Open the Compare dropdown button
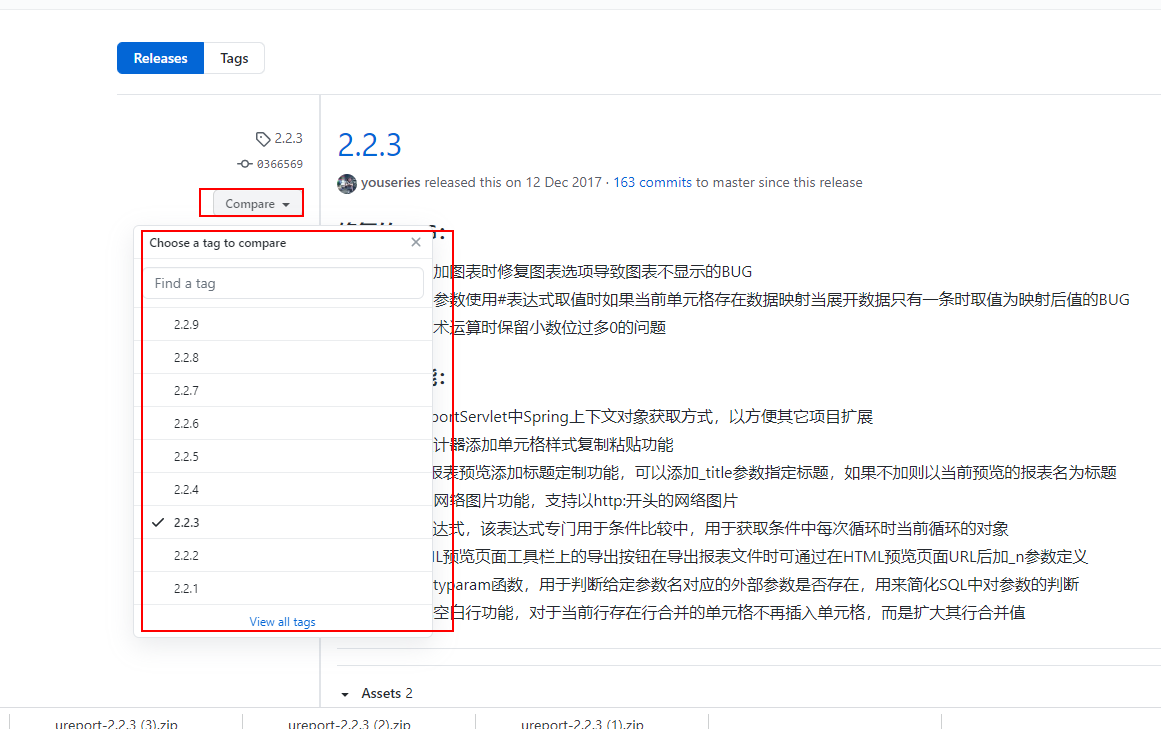 click(x=257, y=204)
